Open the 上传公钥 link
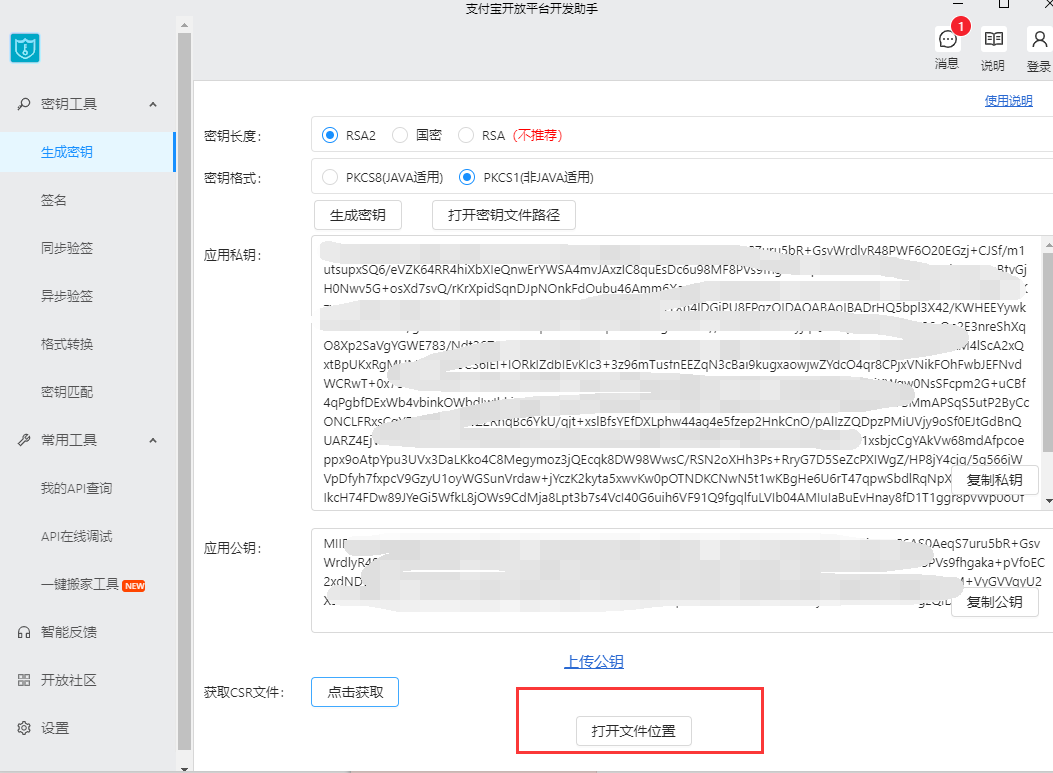The width and height of the screenshot is (1053, 773). [594, 662]
